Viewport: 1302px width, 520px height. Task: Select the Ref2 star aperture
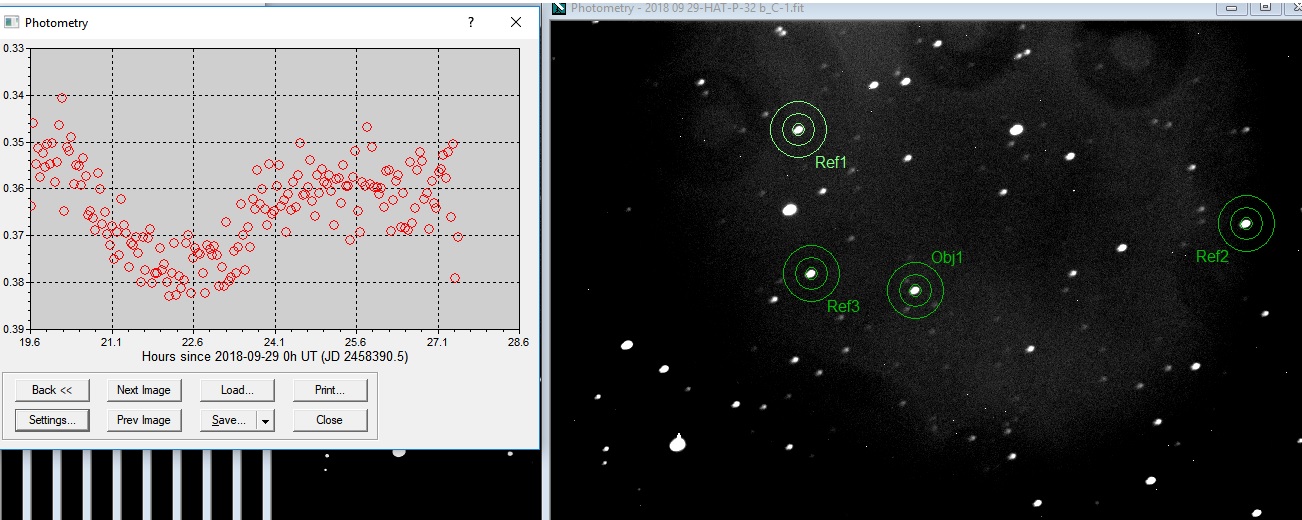tap(1246, 223)
